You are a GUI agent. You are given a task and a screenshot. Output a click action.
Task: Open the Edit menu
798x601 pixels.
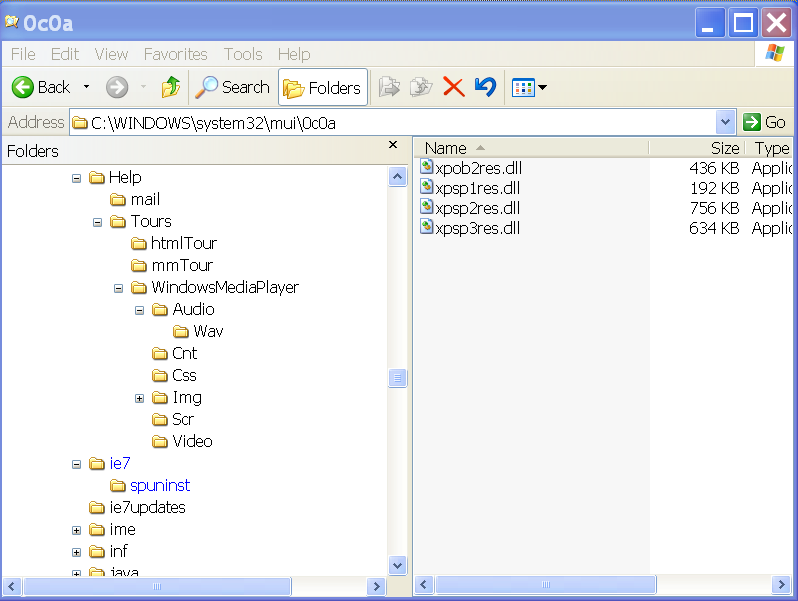click(x=65, y=54)
